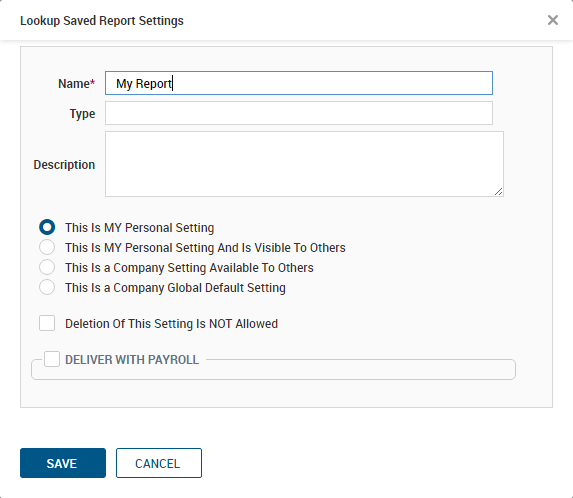Cancel the report settings dialog

pos(159,463)
